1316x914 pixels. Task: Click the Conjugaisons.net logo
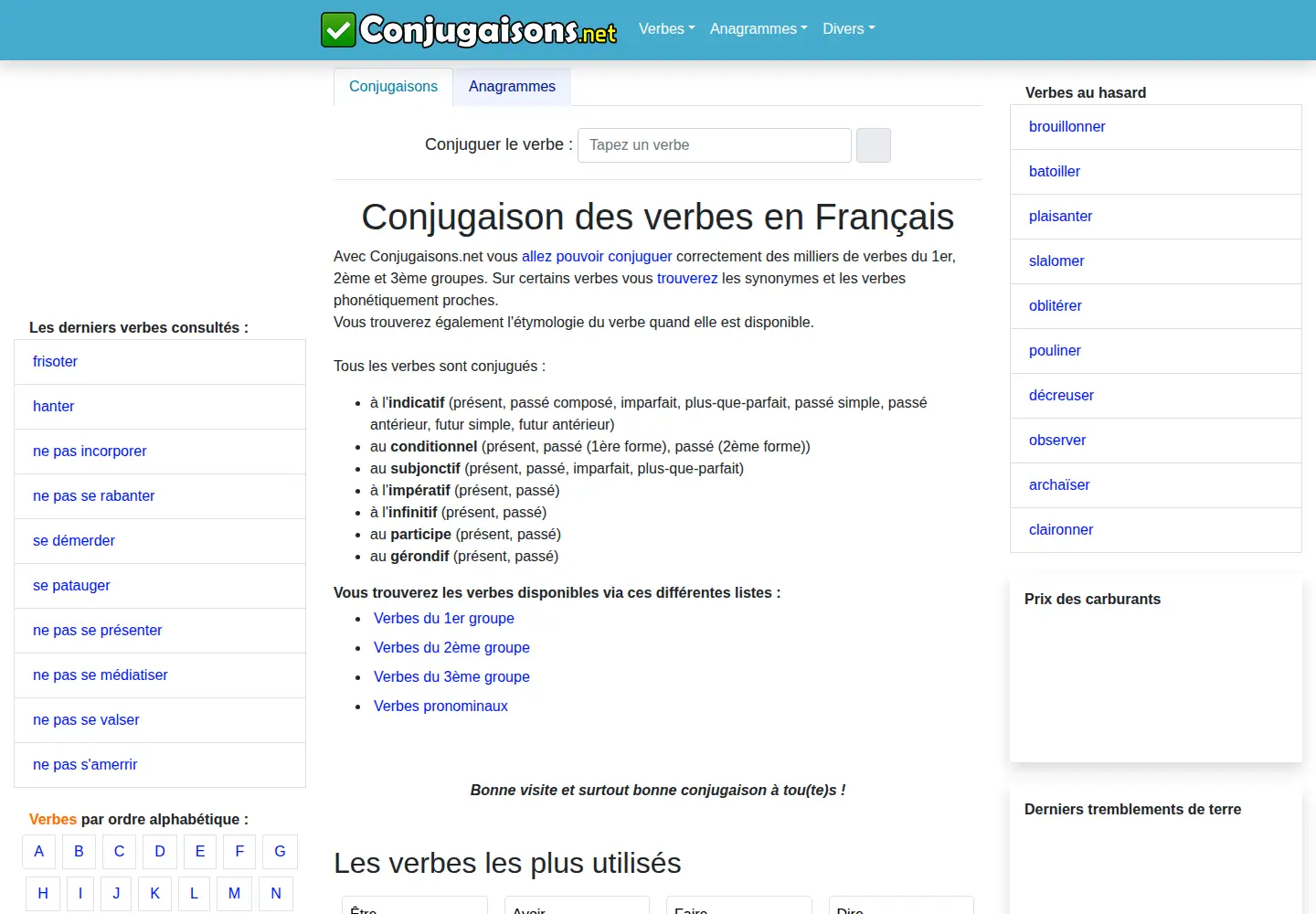point(469,29)
